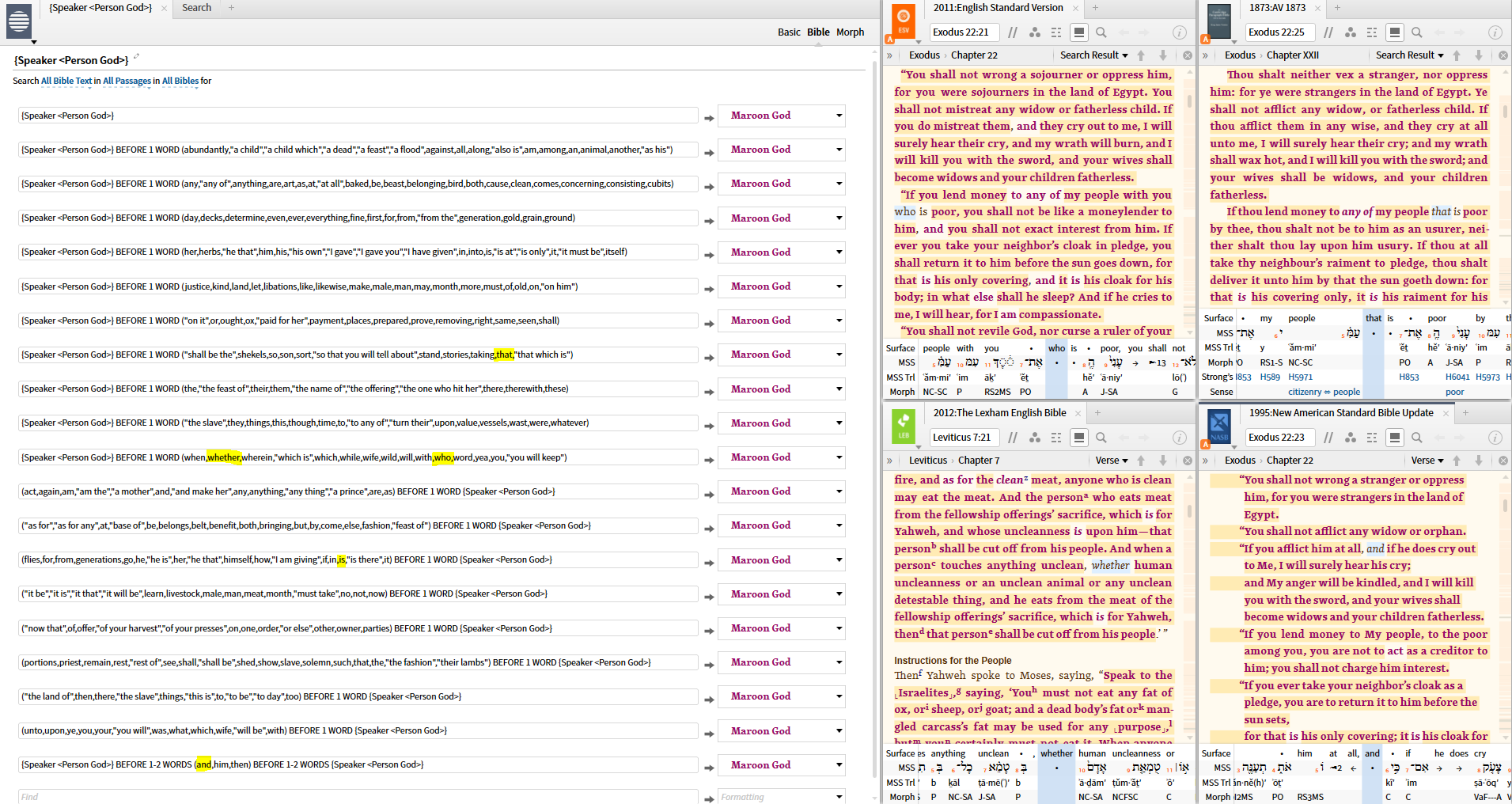This screenshot has width=1512, height=804.
Task: Go to previous search result in ESV panel
Action: pyautogui.click(x=1141, y=55)
